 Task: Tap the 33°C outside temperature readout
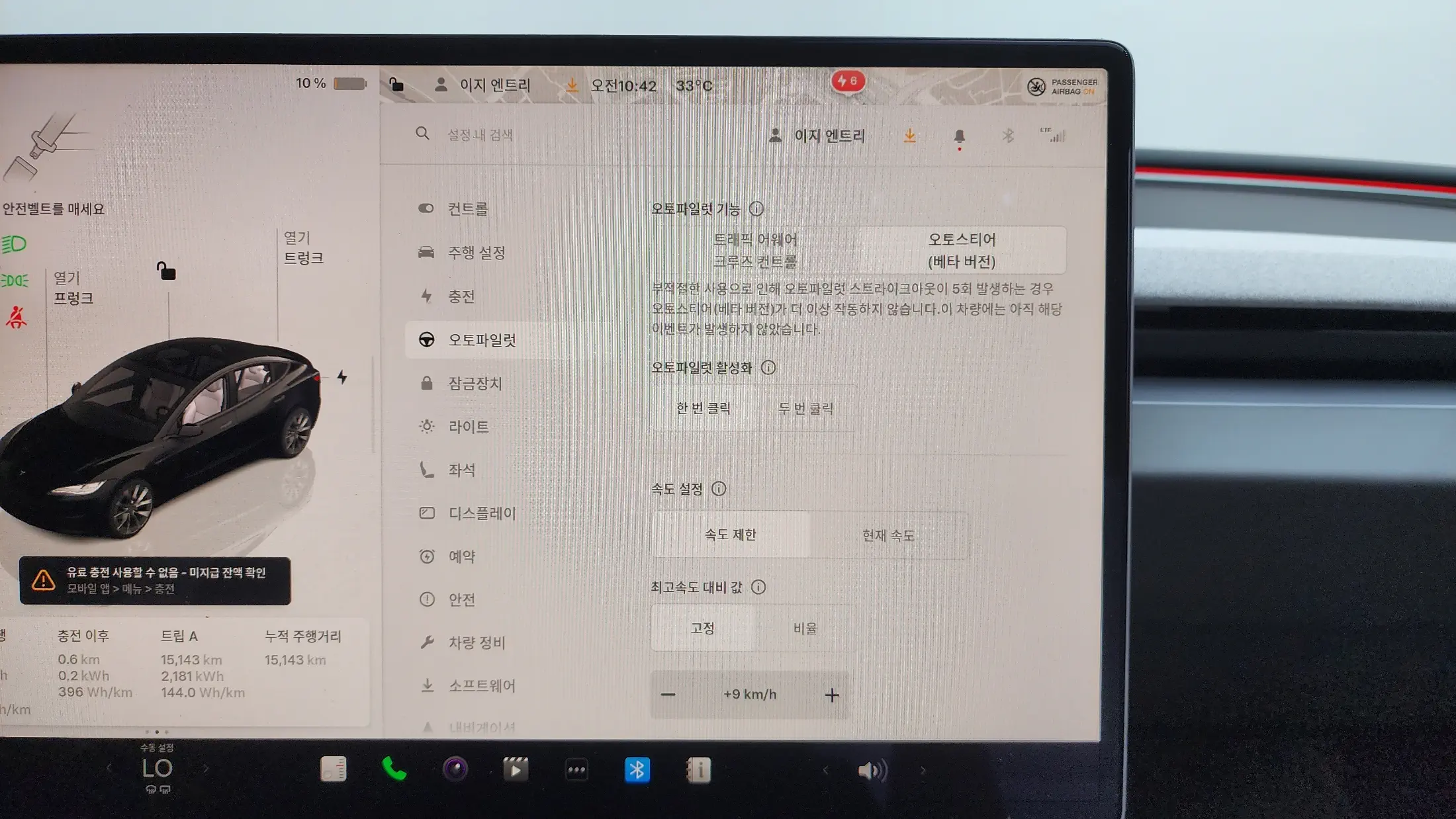click(694, 86)
